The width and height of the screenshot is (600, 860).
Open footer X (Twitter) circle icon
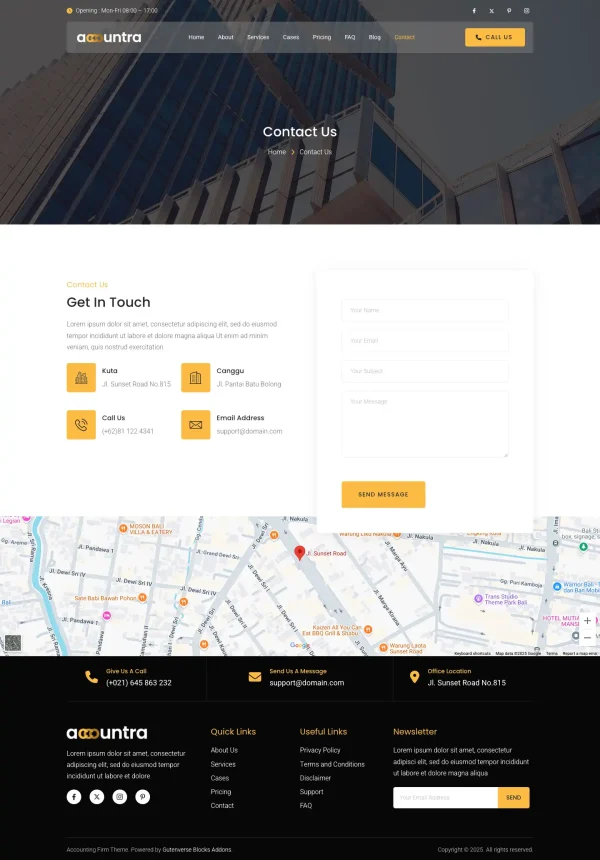97,797
